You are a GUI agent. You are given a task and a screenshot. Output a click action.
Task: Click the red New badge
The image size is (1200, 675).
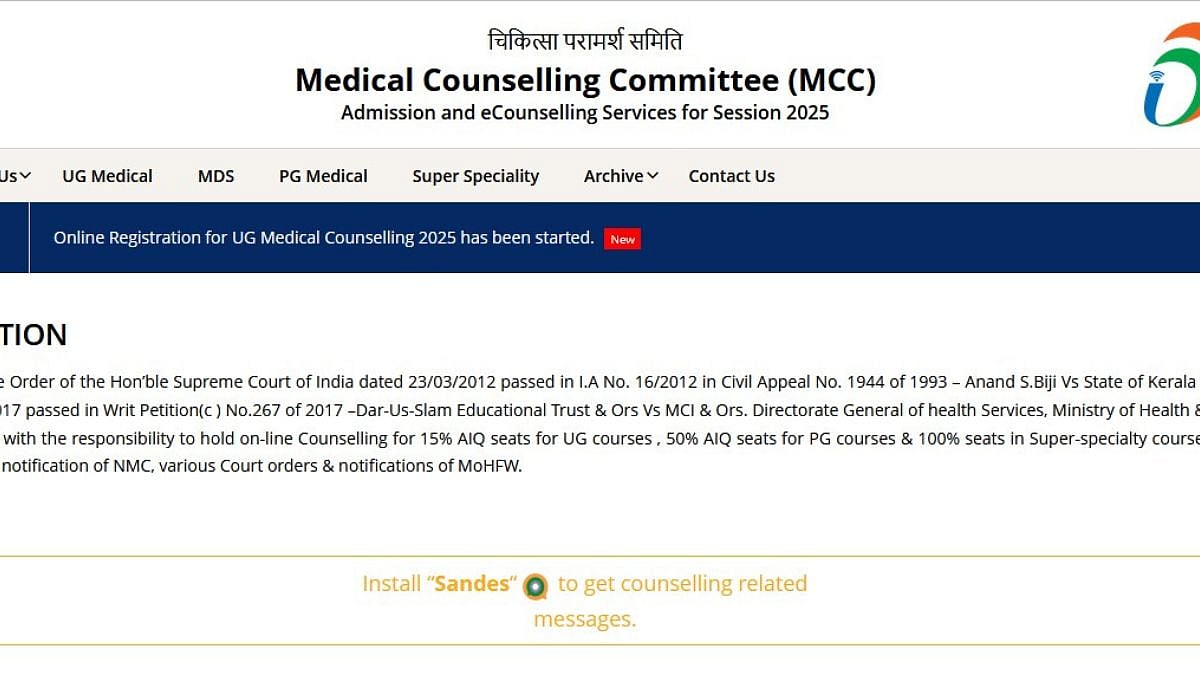pos(623,239)
